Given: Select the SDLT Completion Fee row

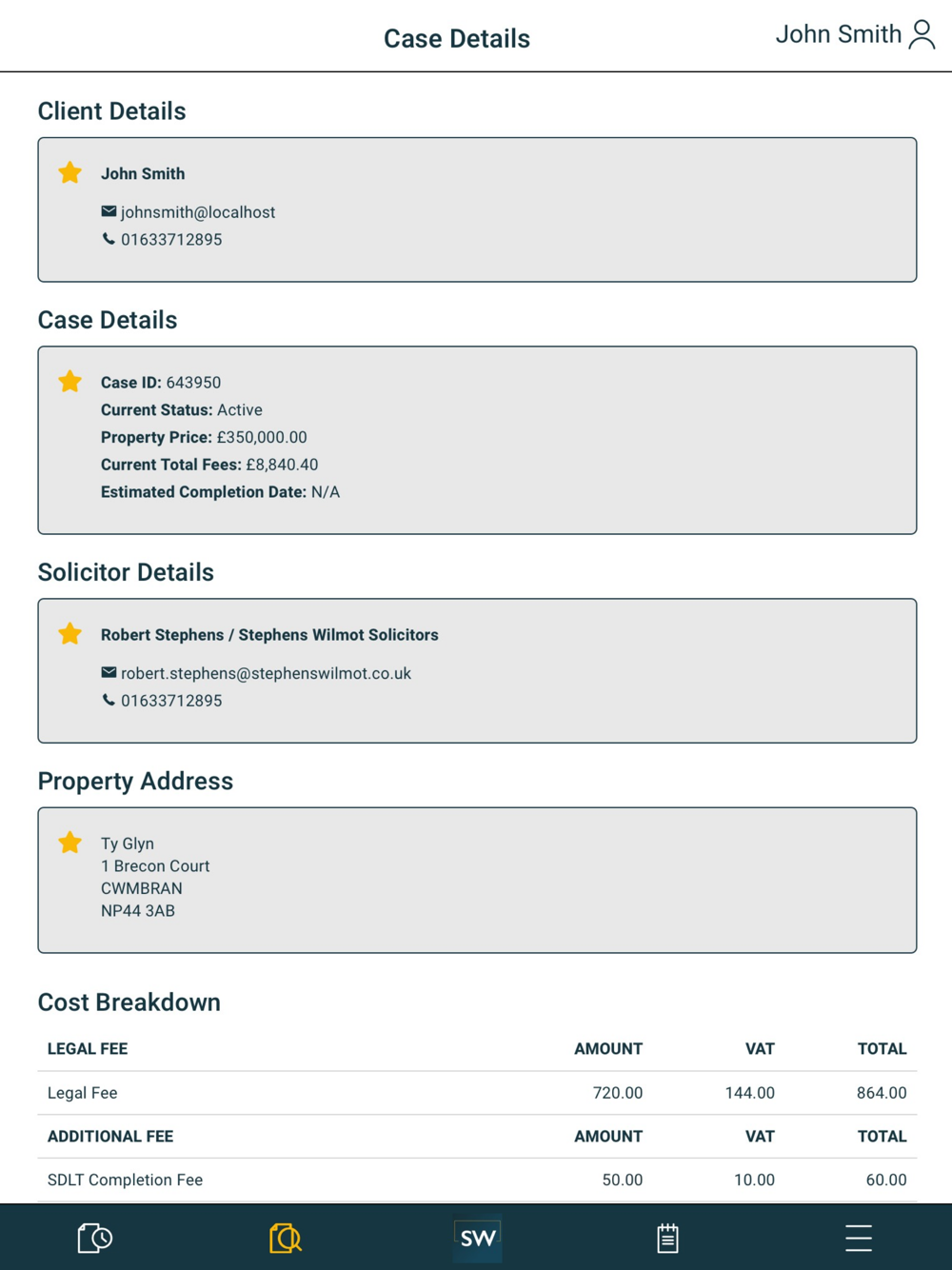Looking at the screenshot, I should 477,1180.
